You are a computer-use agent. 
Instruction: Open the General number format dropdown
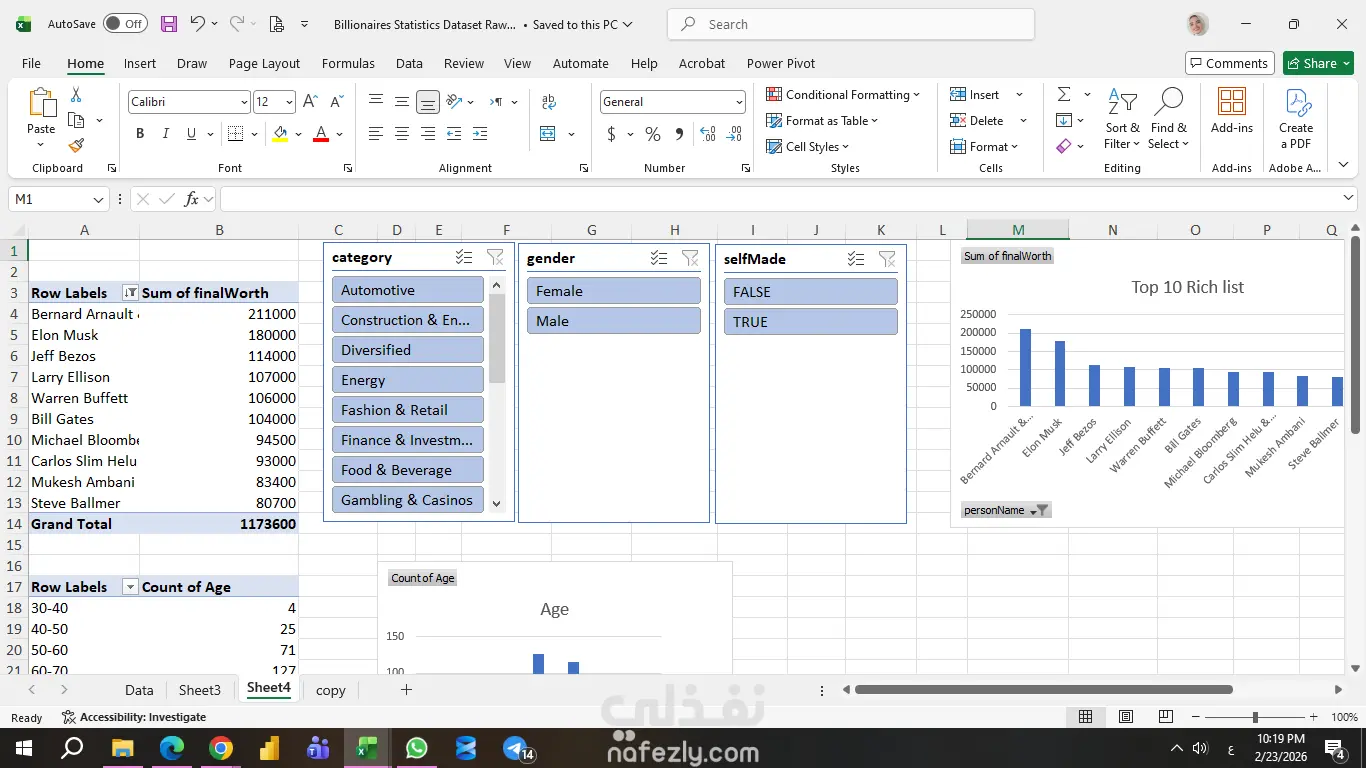click(739, 102)
